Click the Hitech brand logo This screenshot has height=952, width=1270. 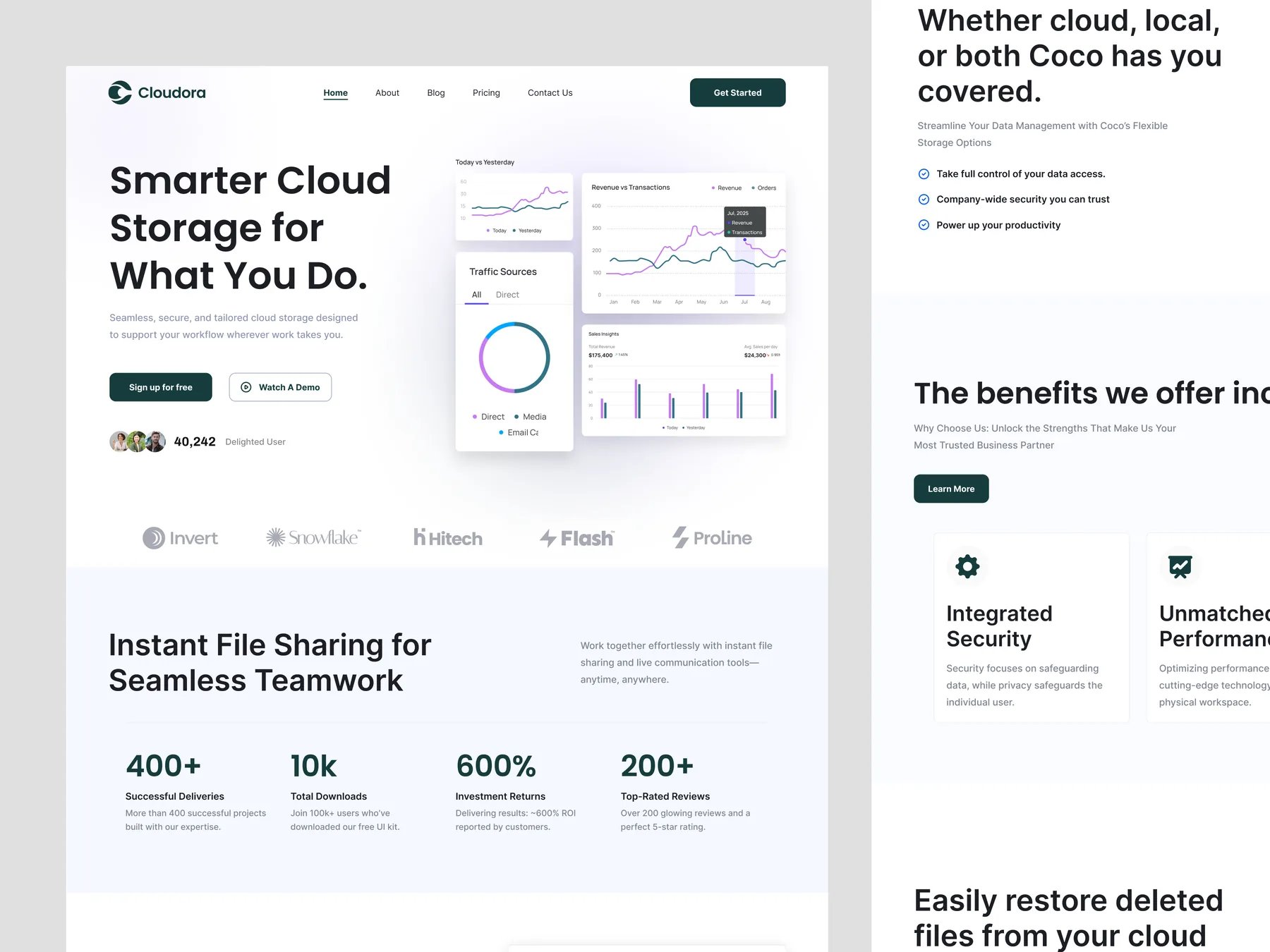[448, 538]
